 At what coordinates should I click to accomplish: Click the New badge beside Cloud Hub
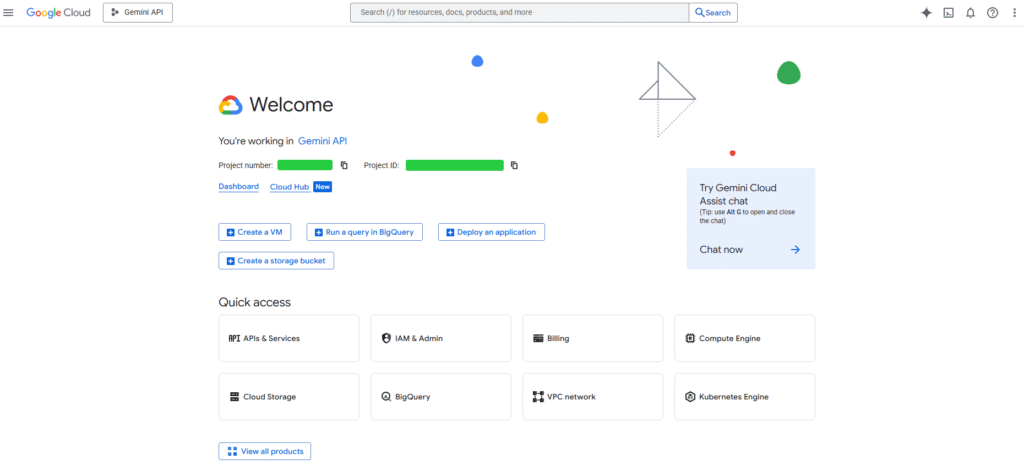[323, 187]
